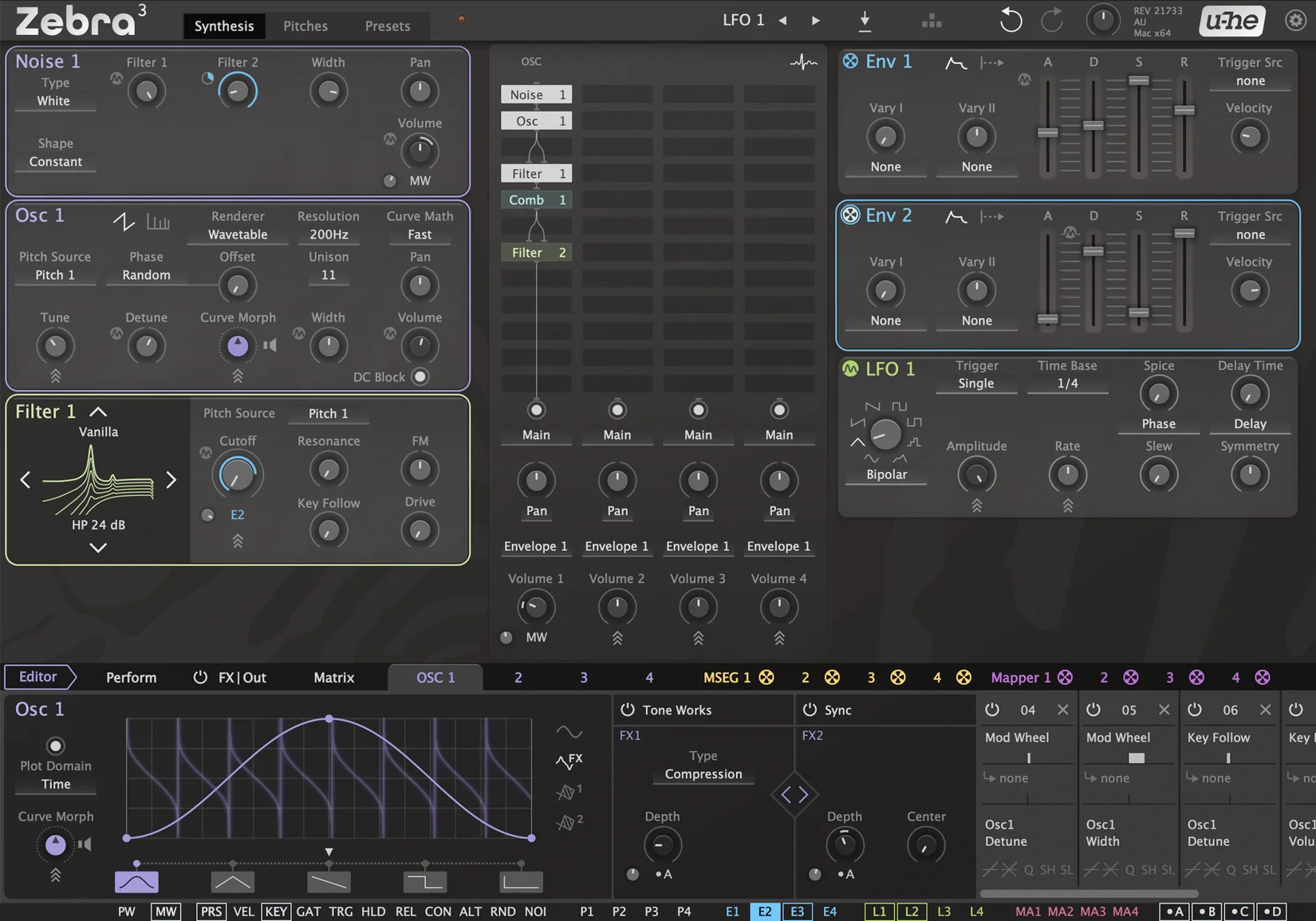Switch to the Pitches tab
The height and width of the screenshot is (921, 1316).
(x=305, y=26)
